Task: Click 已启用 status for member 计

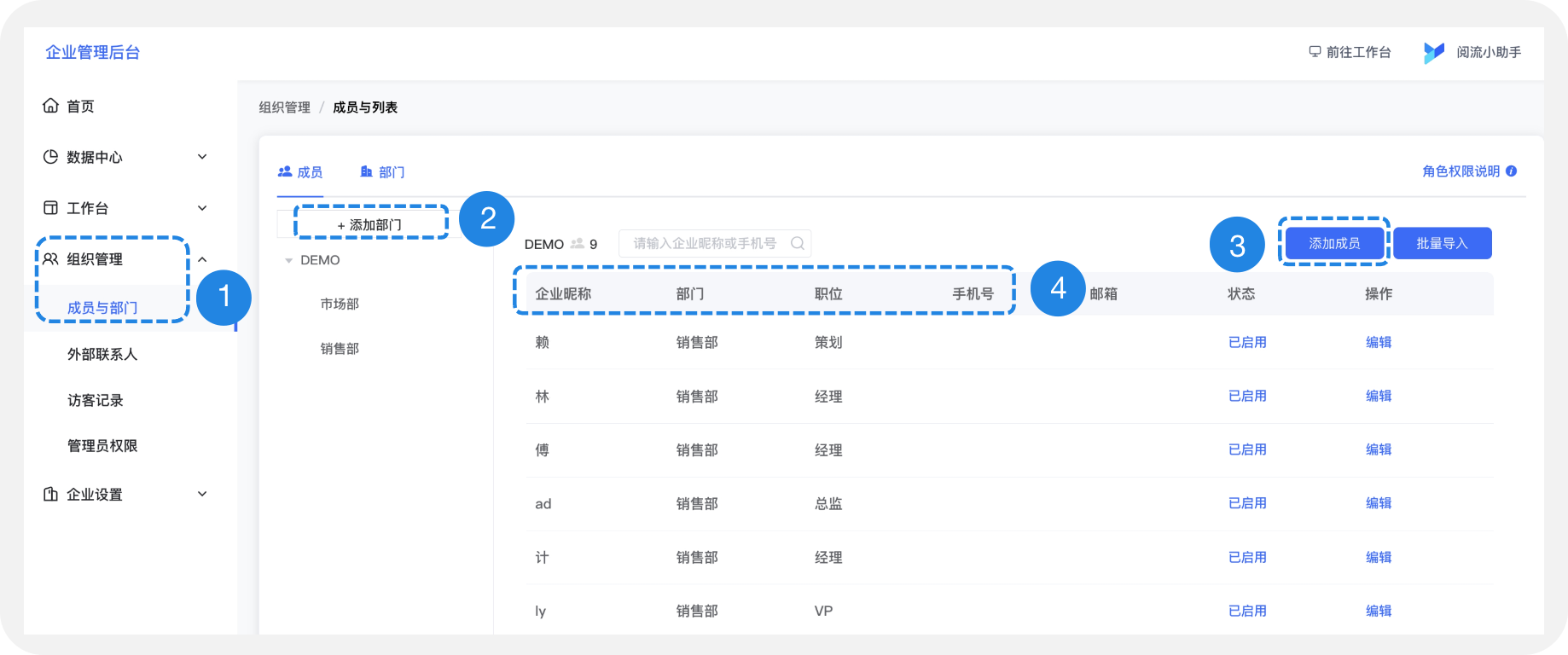Action: point(1247,557)
